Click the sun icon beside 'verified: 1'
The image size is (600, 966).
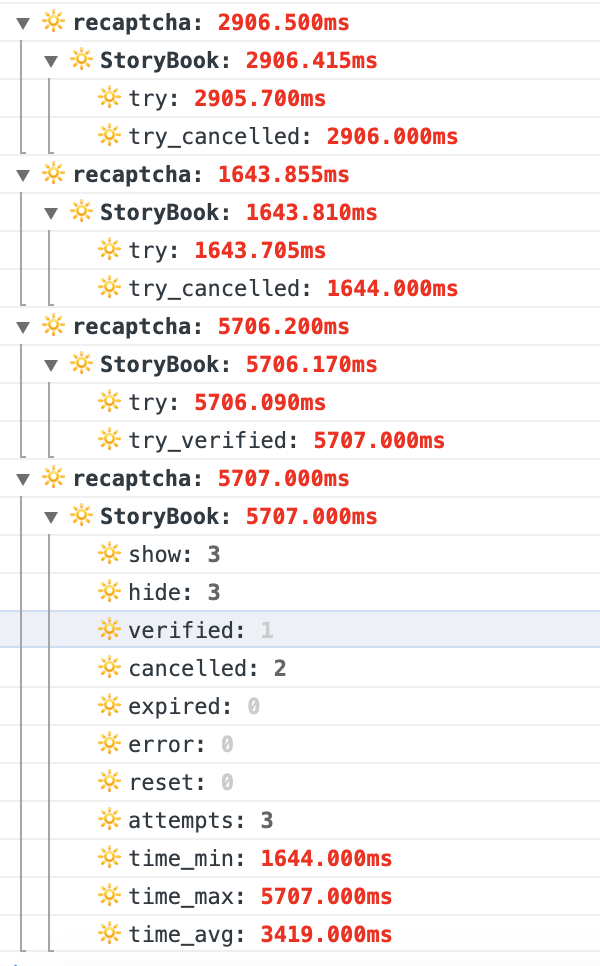109,630
